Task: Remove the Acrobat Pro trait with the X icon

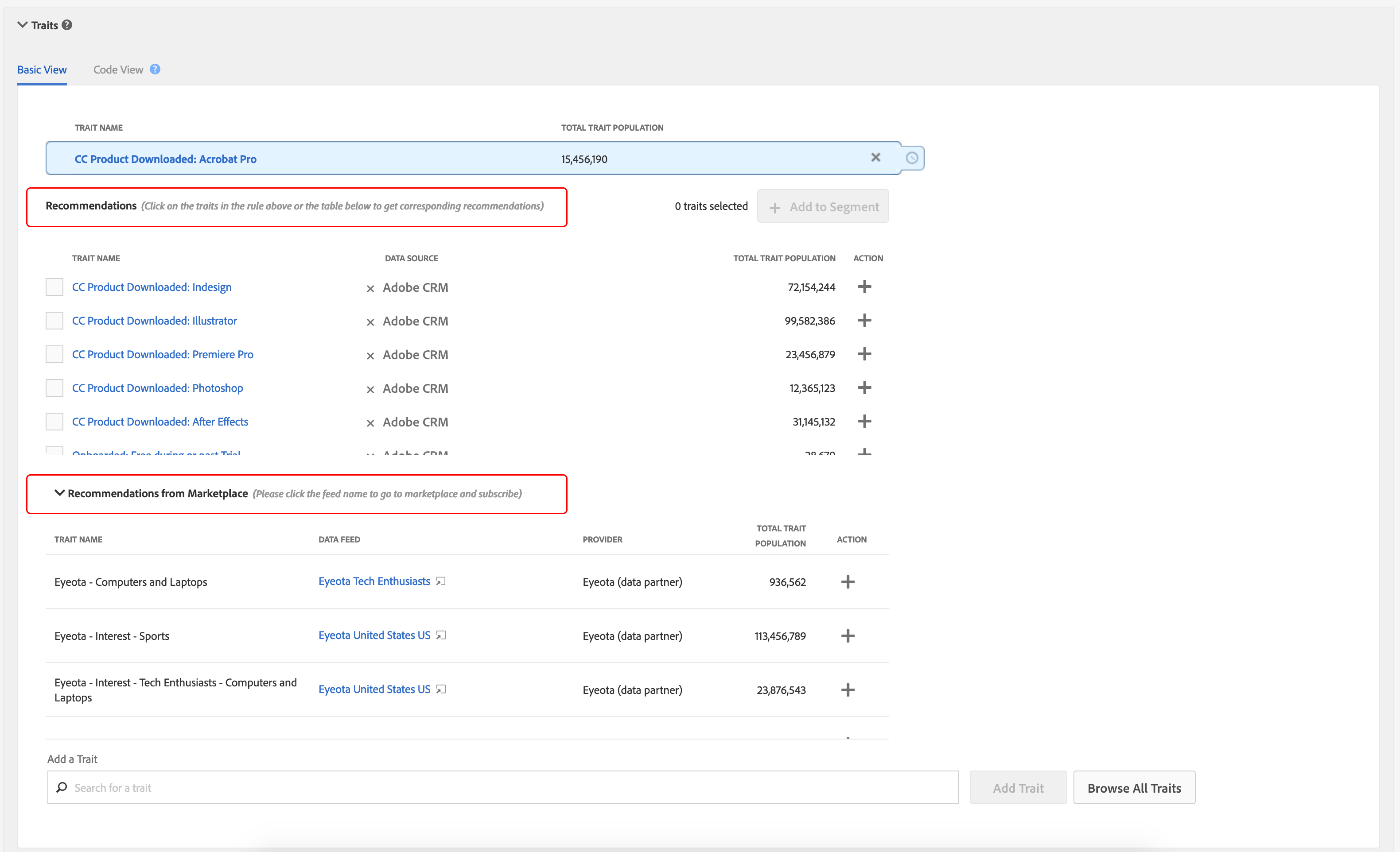Action: (x=875, y=158)
